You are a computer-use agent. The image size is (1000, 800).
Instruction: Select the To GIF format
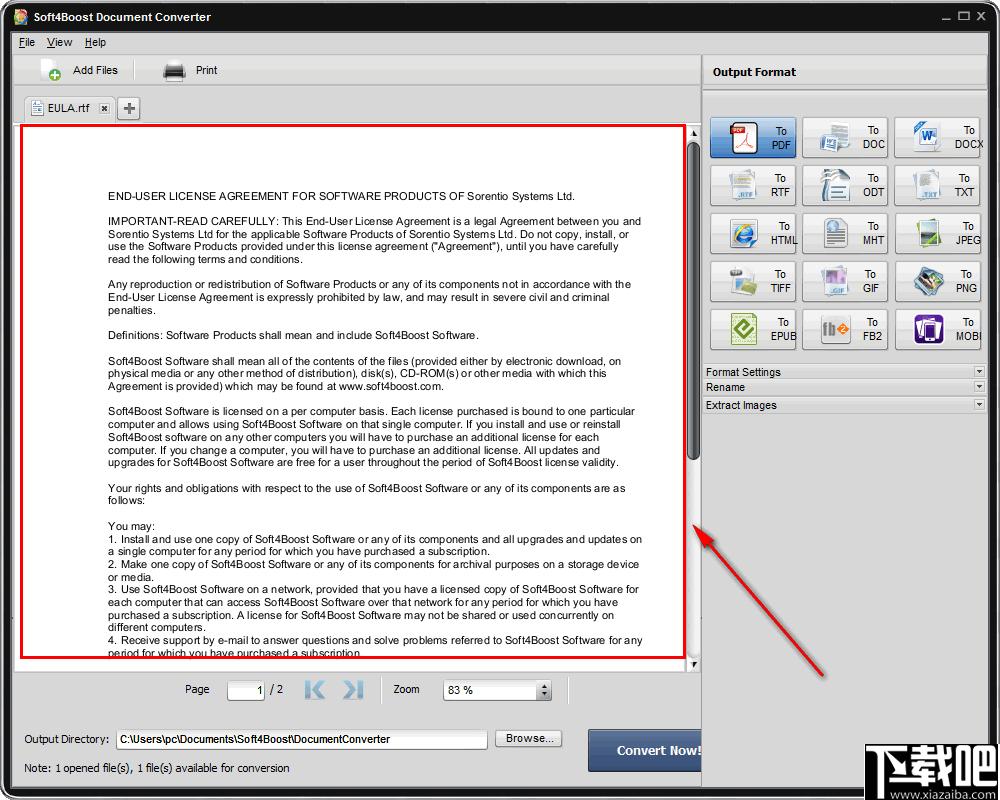(x=844, y=281)
